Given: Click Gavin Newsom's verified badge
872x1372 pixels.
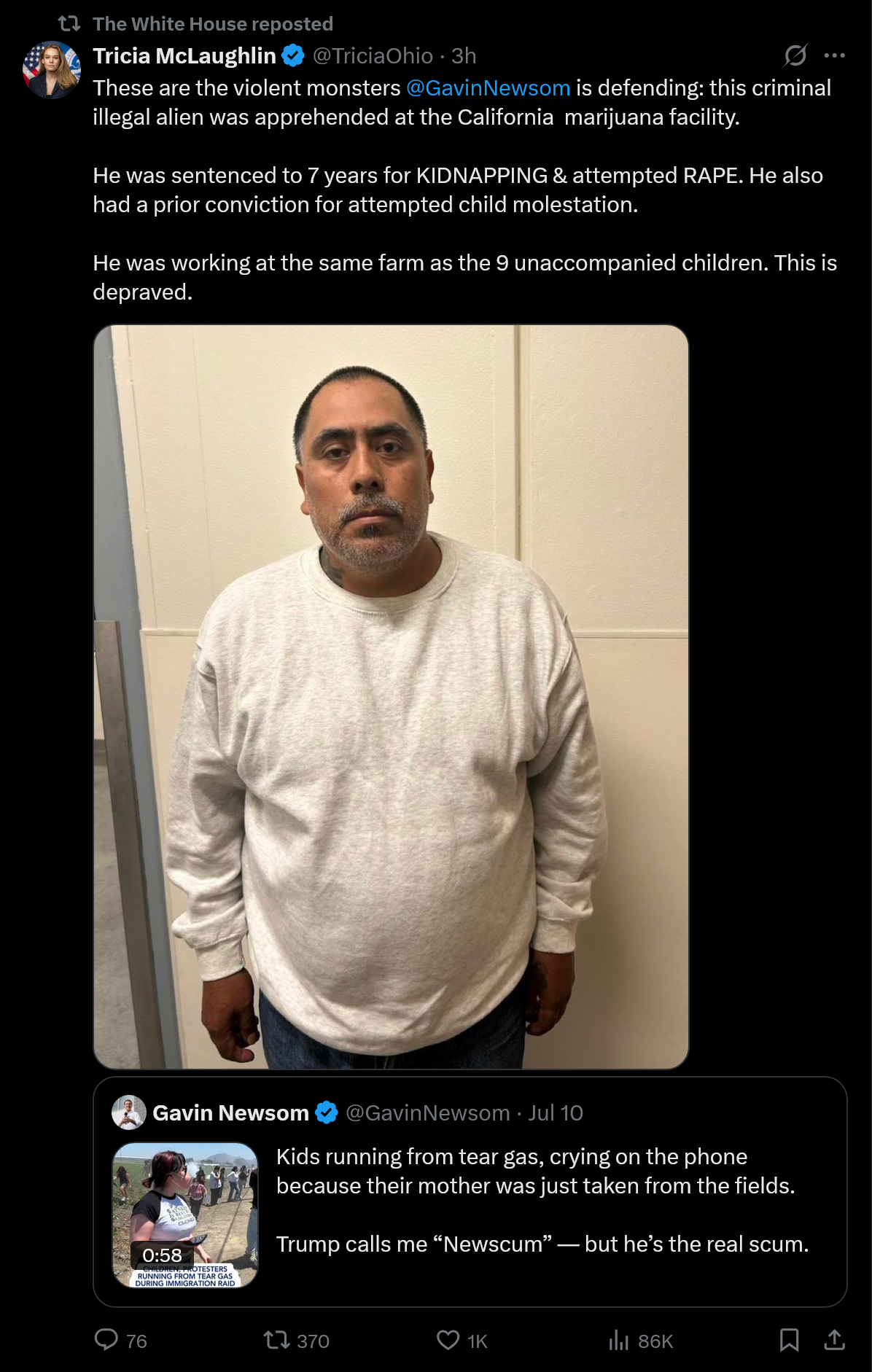Looking at the screenshot, I should (x=327, y=1112).
